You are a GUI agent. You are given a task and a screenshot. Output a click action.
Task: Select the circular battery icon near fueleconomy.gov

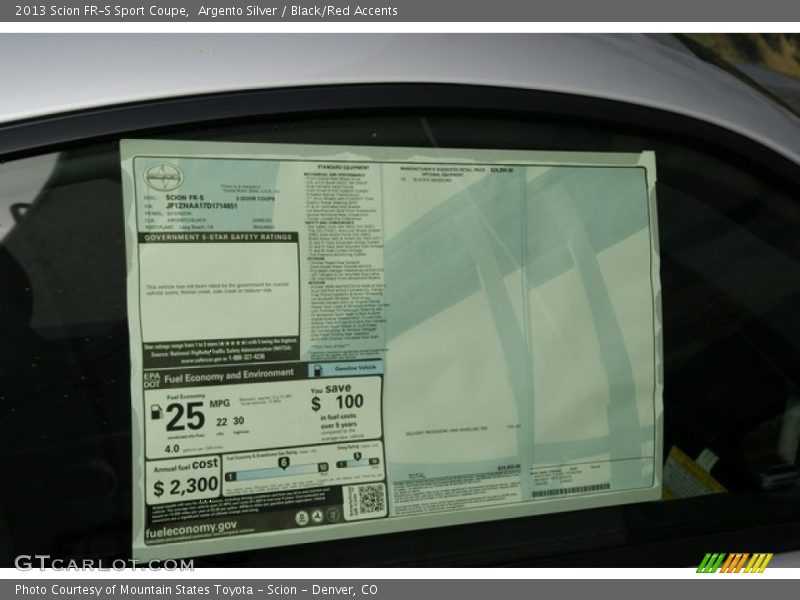pos(302,515)
